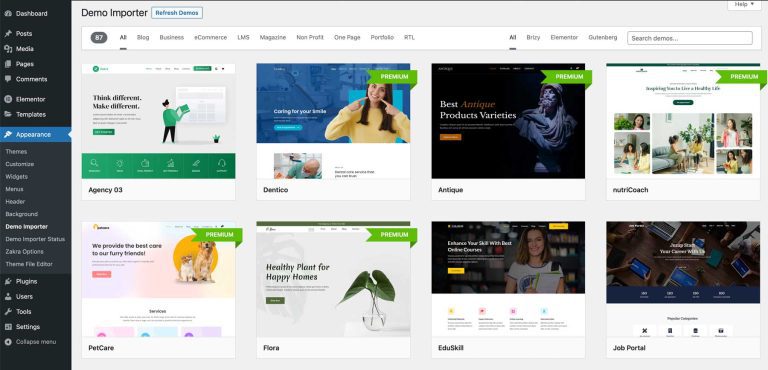The height and width of the screenshot is (370, 768).
Task: Select the PetCare demo thumbnail
Action: [x=158, y=279]
